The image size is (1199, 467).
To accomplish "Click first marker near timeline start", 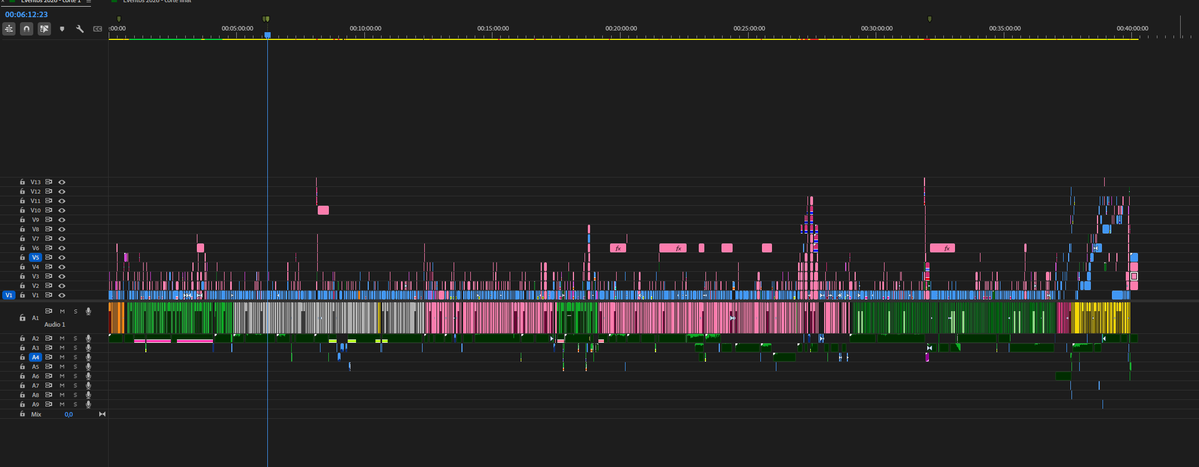I will coord(119,18).
